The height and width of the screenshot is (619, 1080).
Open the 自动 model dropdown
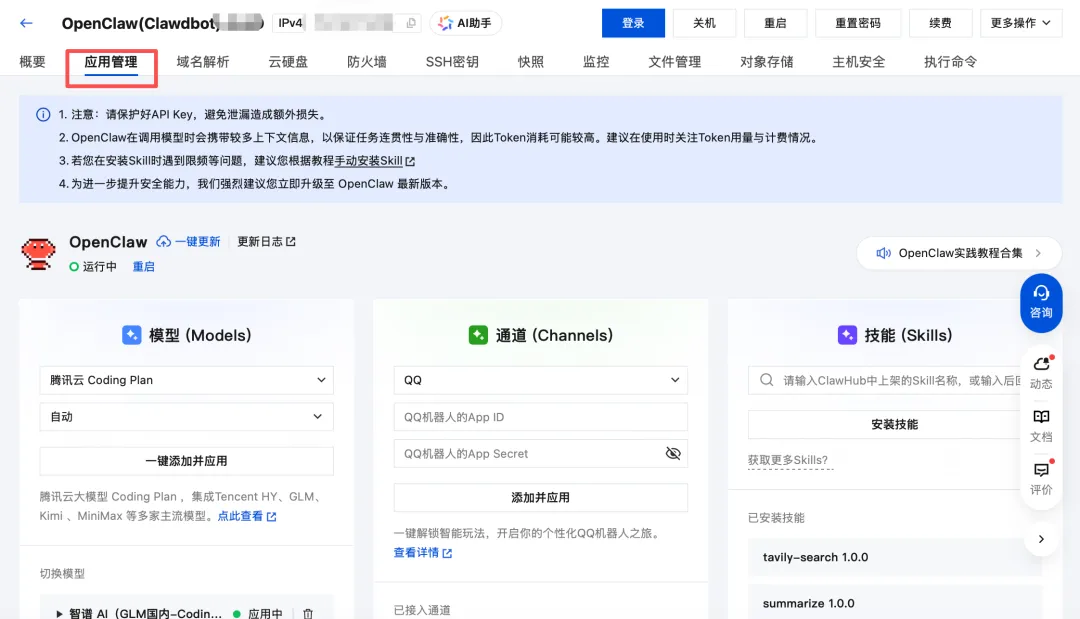pyautogui.click(x=187, y=417)
